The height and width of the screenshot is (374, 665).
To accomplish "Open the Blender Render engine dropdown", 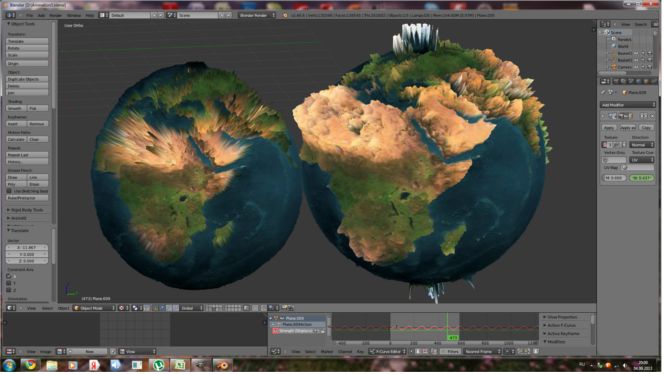I will click(x=257, y=15).
